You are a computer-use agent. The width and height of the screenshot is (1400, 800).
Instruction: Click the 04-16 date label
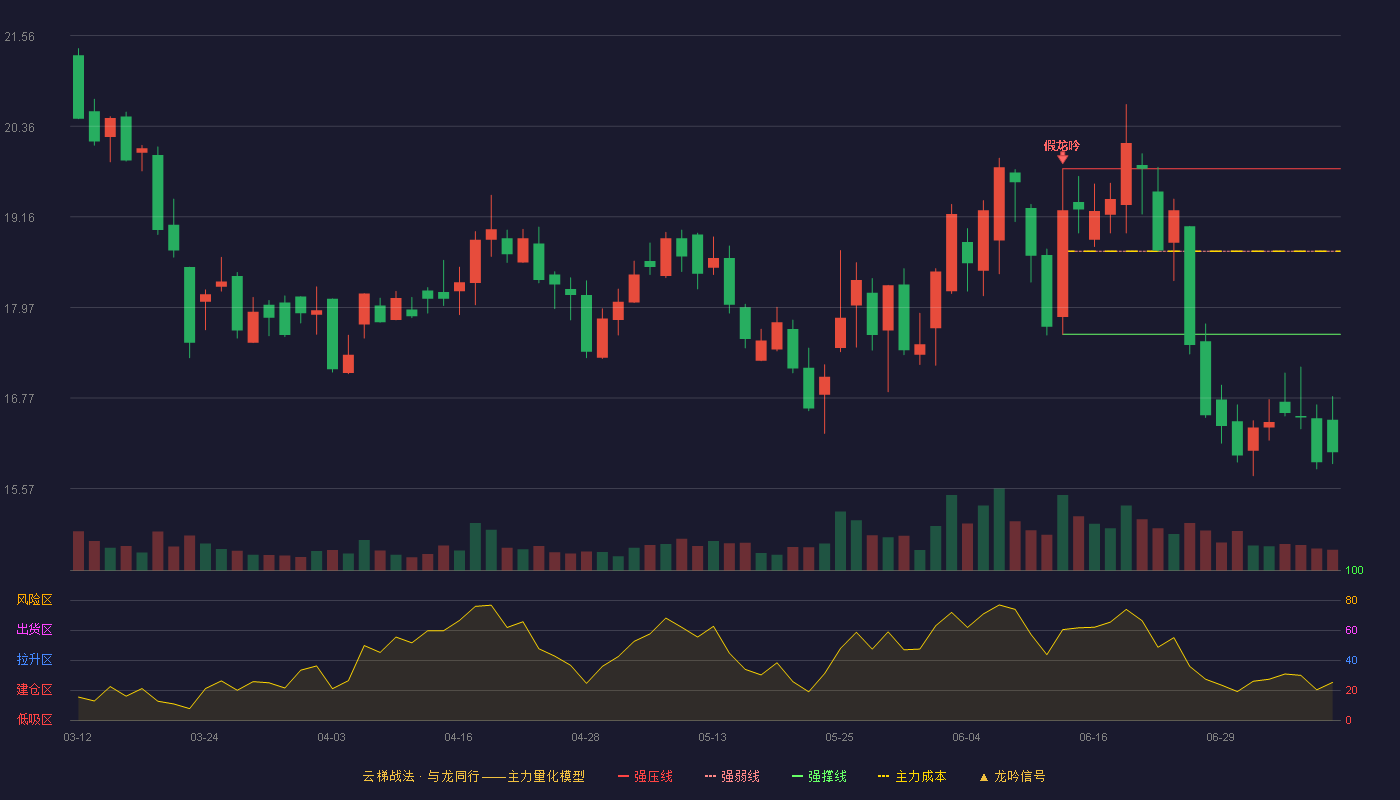(x=458, y=737)
